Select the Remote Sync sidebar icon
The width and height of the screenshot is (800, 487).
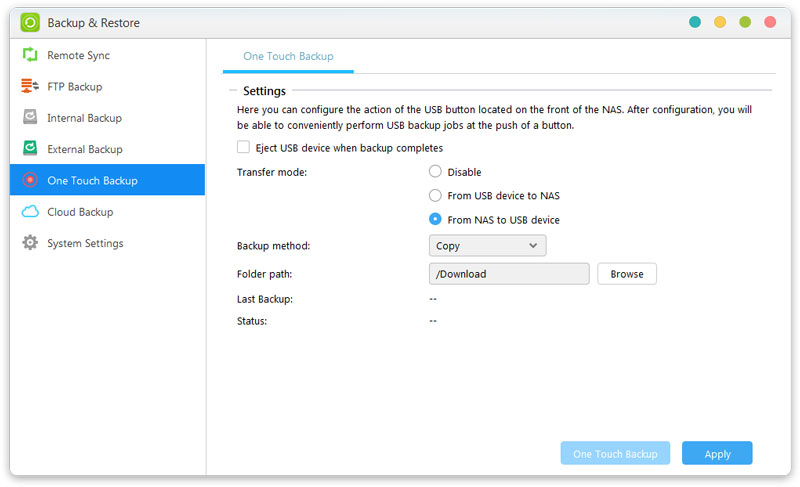30,56
